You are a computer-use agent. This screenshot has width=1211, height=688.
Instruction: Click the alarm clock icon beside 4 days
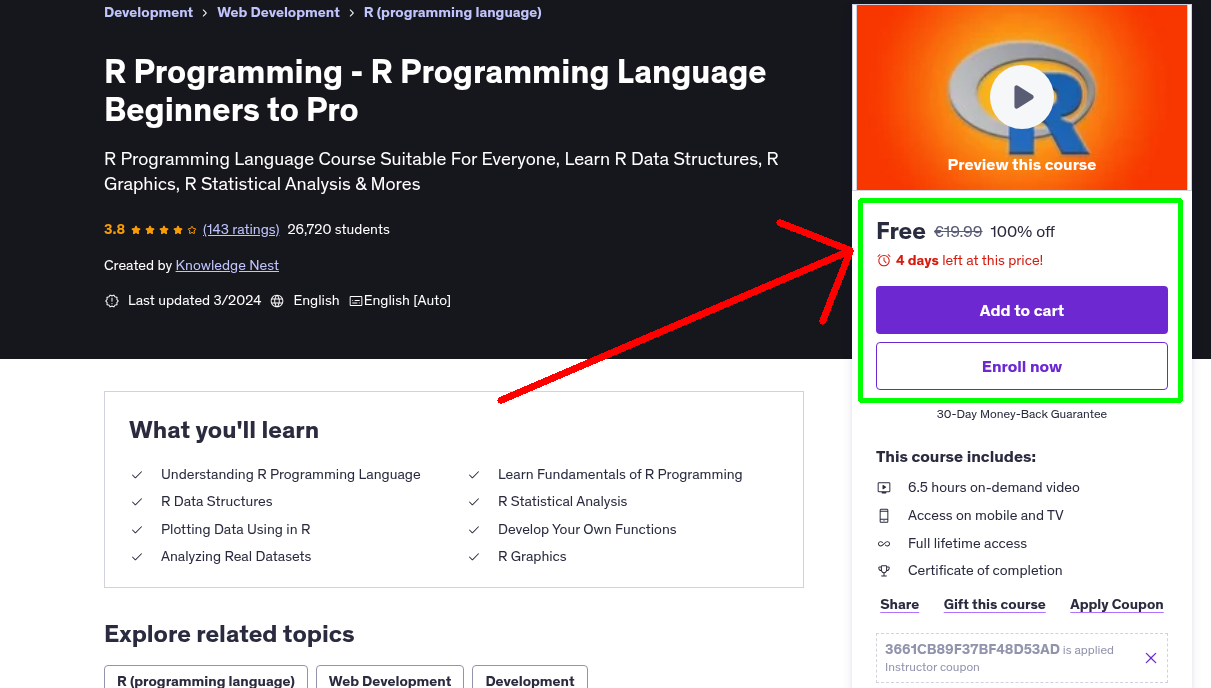coord(883,260)
